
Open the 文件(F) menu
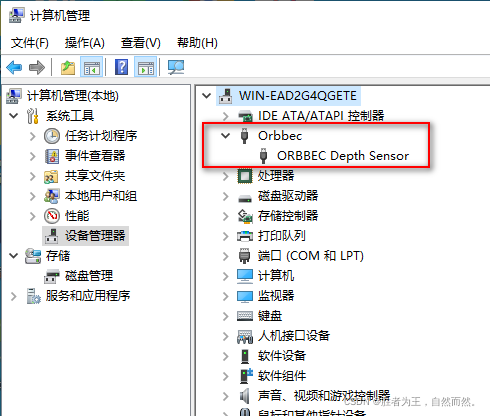click(30, 43)
